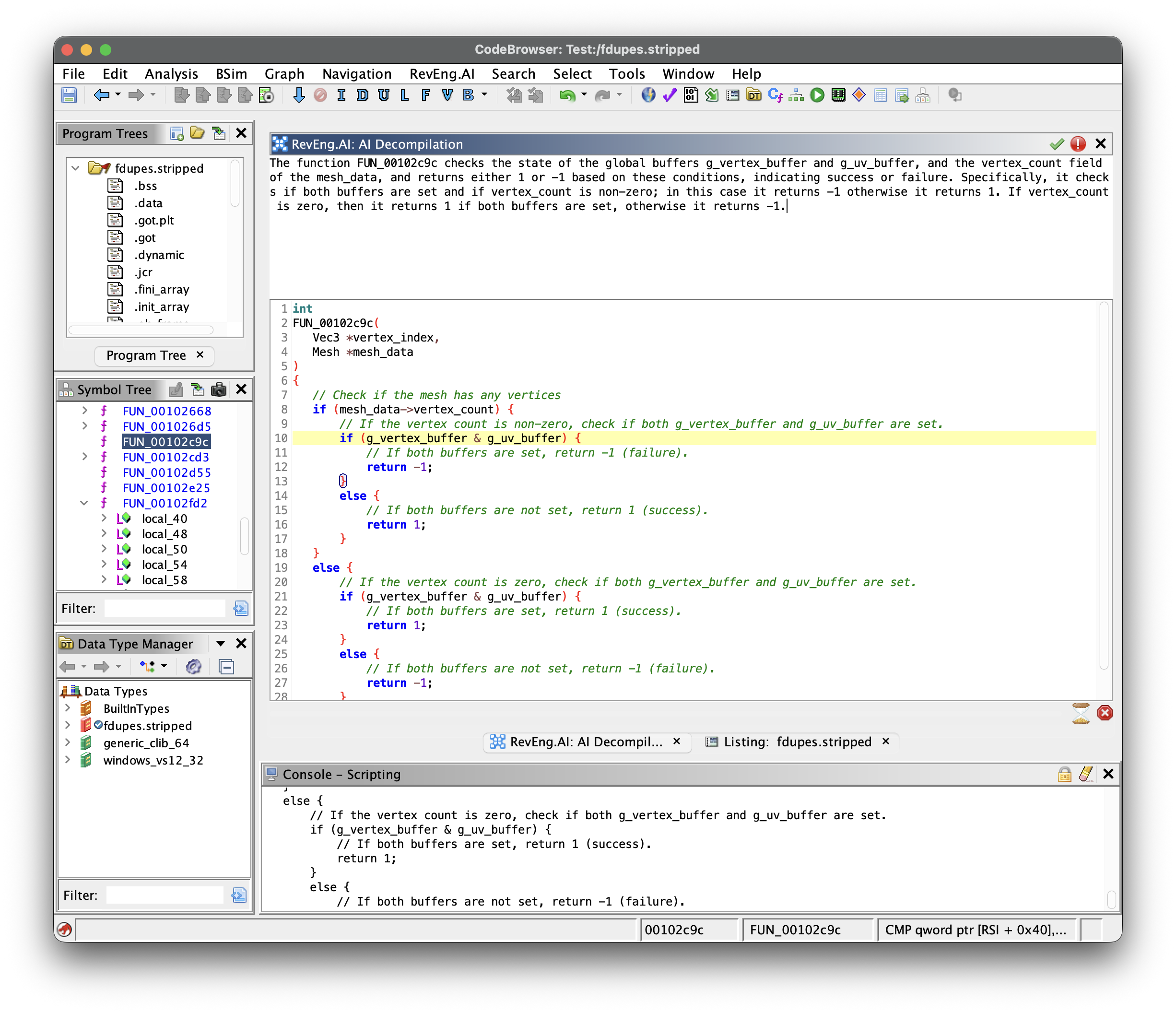Click the green Run script play icon
1176x1013 pixels.
tap(817, 95)
